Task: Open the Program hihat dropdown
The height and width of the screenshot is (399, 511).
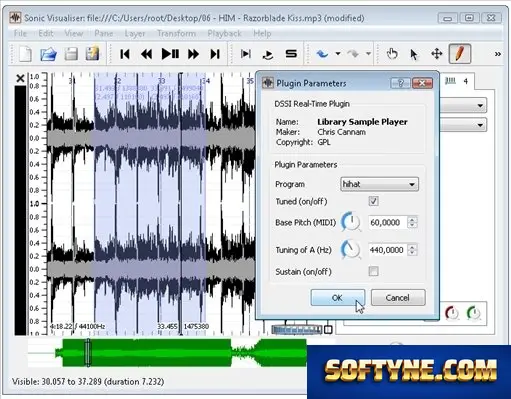Action: (379, 184)
